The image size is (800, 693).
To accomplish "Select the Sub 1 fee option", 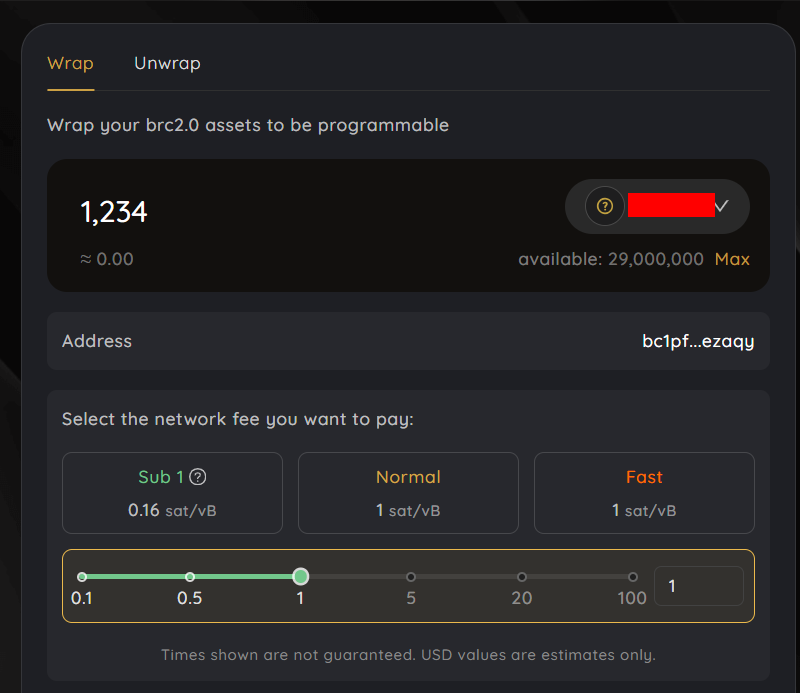I will click(172, 493).
